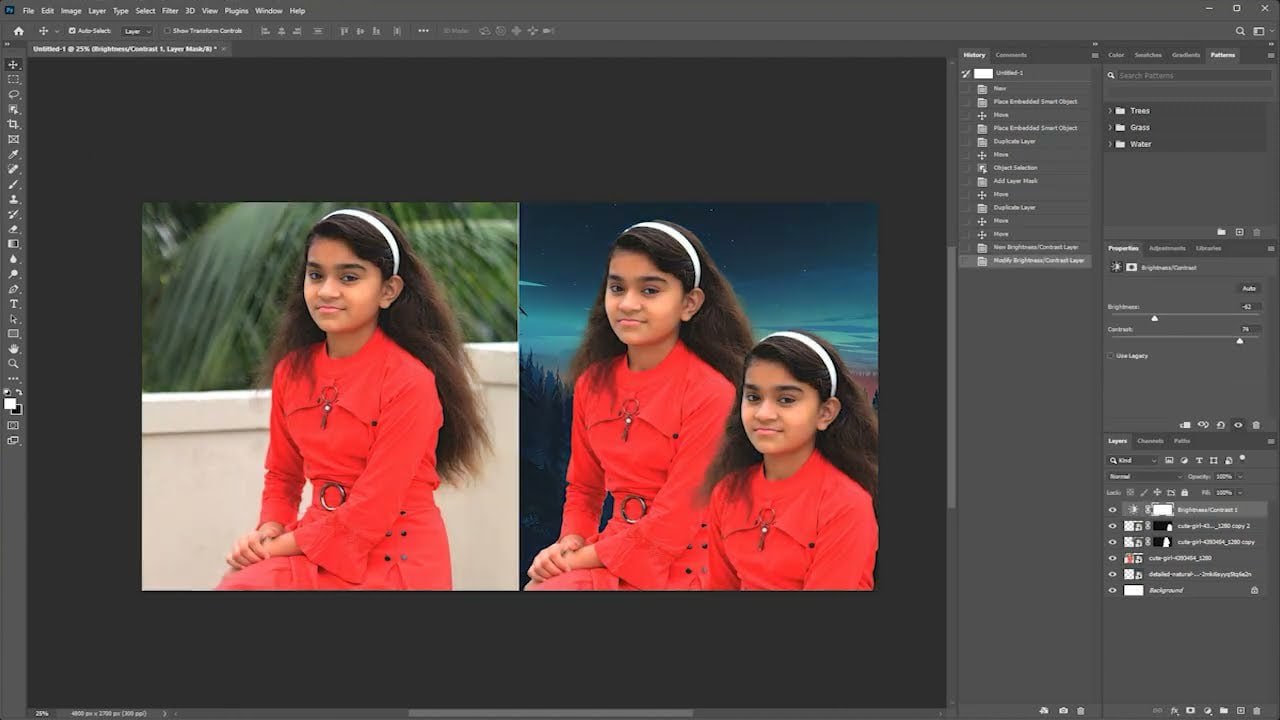Toggle Background layer visibility eye
Screen dimensions: 1280x720
1112,590
